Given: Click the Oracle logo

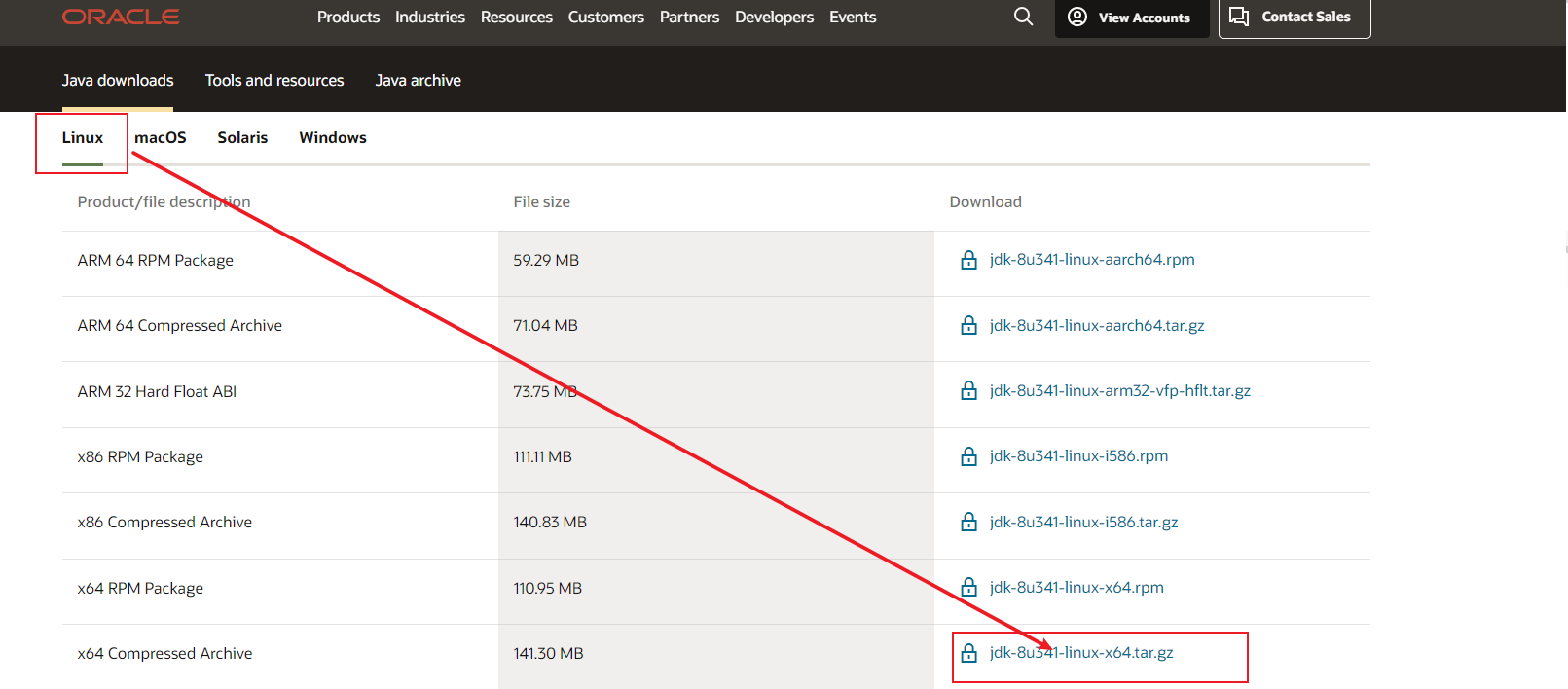Looking at the screenshot, I should [x=121, y=17].
